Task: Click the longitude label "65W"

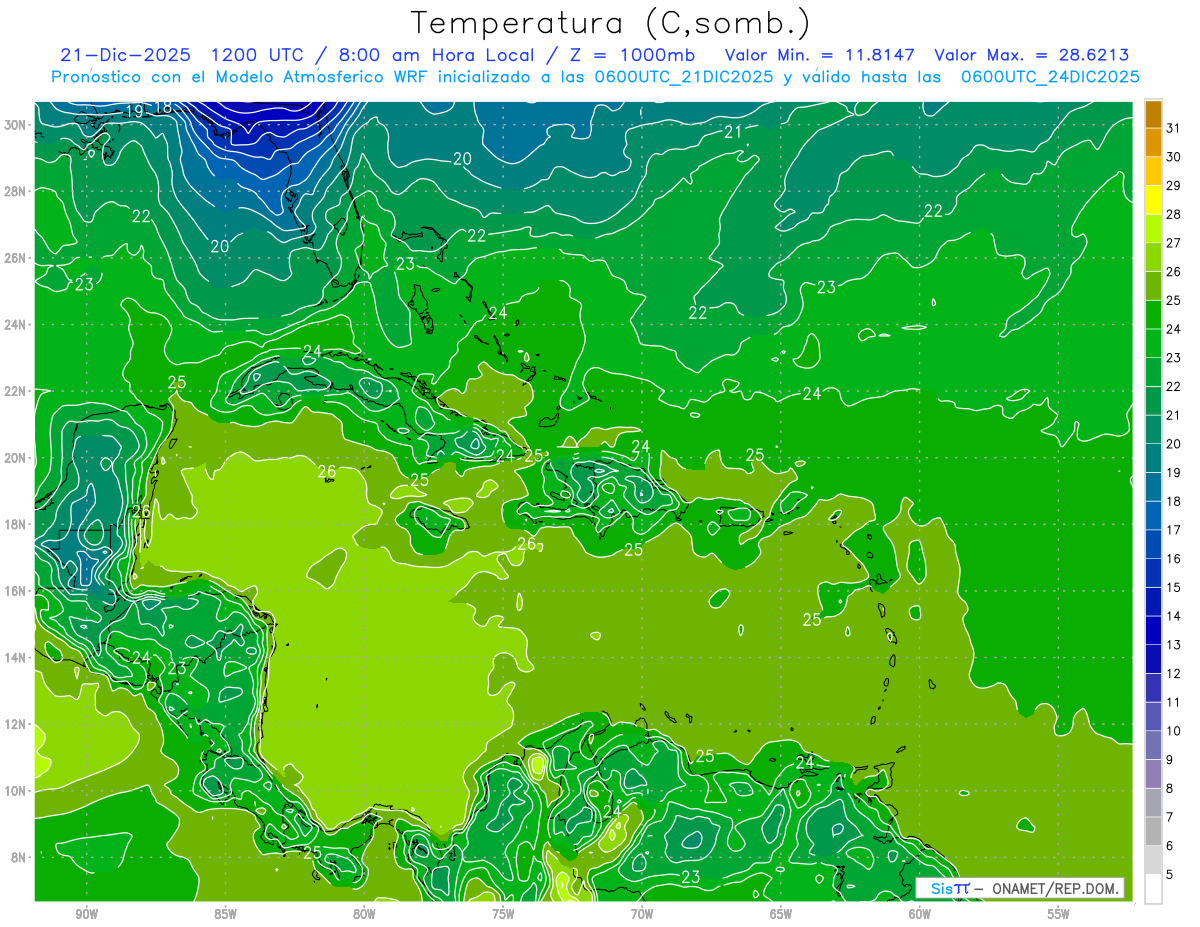Action: 781,914
